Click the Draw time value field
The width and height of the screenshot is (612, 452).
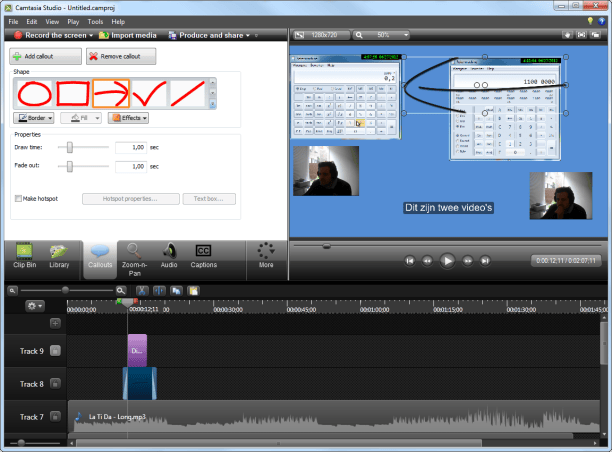pyautogui.click(x=131, y=148)
